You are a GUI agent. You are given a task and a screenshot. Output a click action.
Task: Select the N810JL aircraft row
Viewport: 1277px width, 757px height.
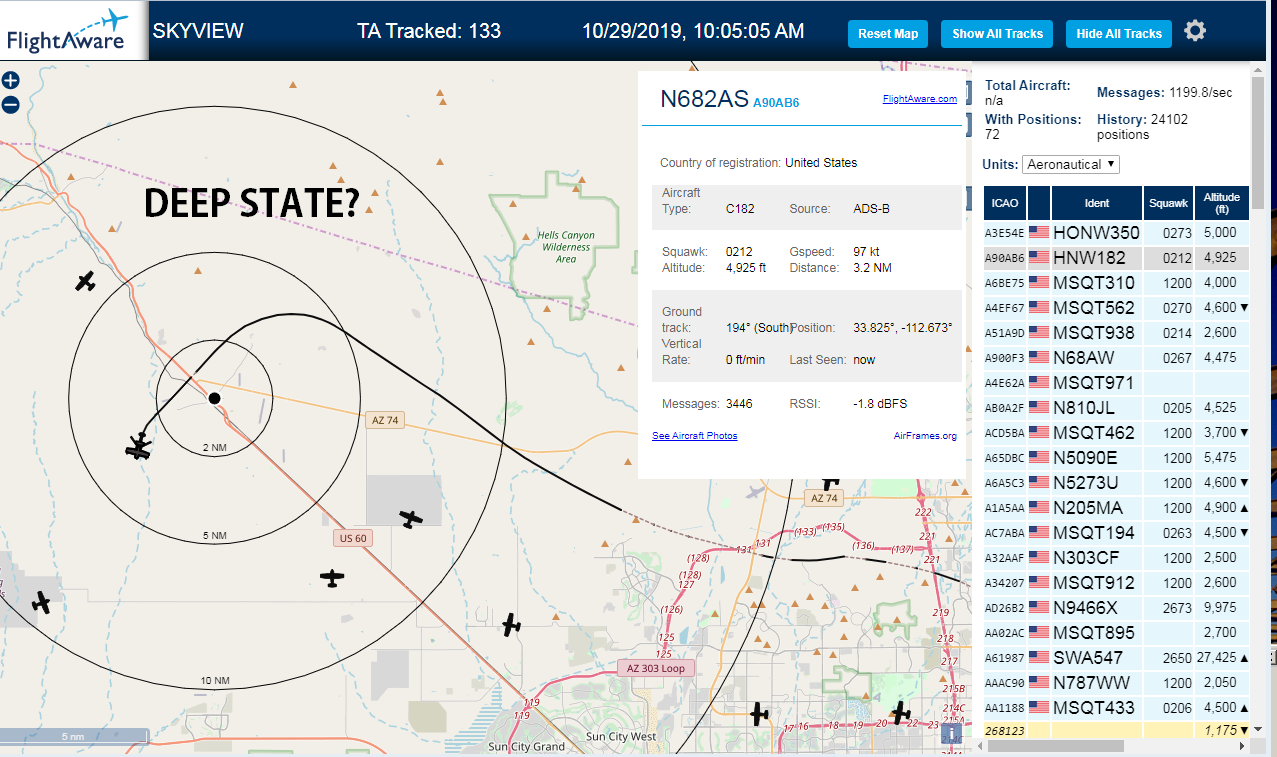(x=1117, y=408)
